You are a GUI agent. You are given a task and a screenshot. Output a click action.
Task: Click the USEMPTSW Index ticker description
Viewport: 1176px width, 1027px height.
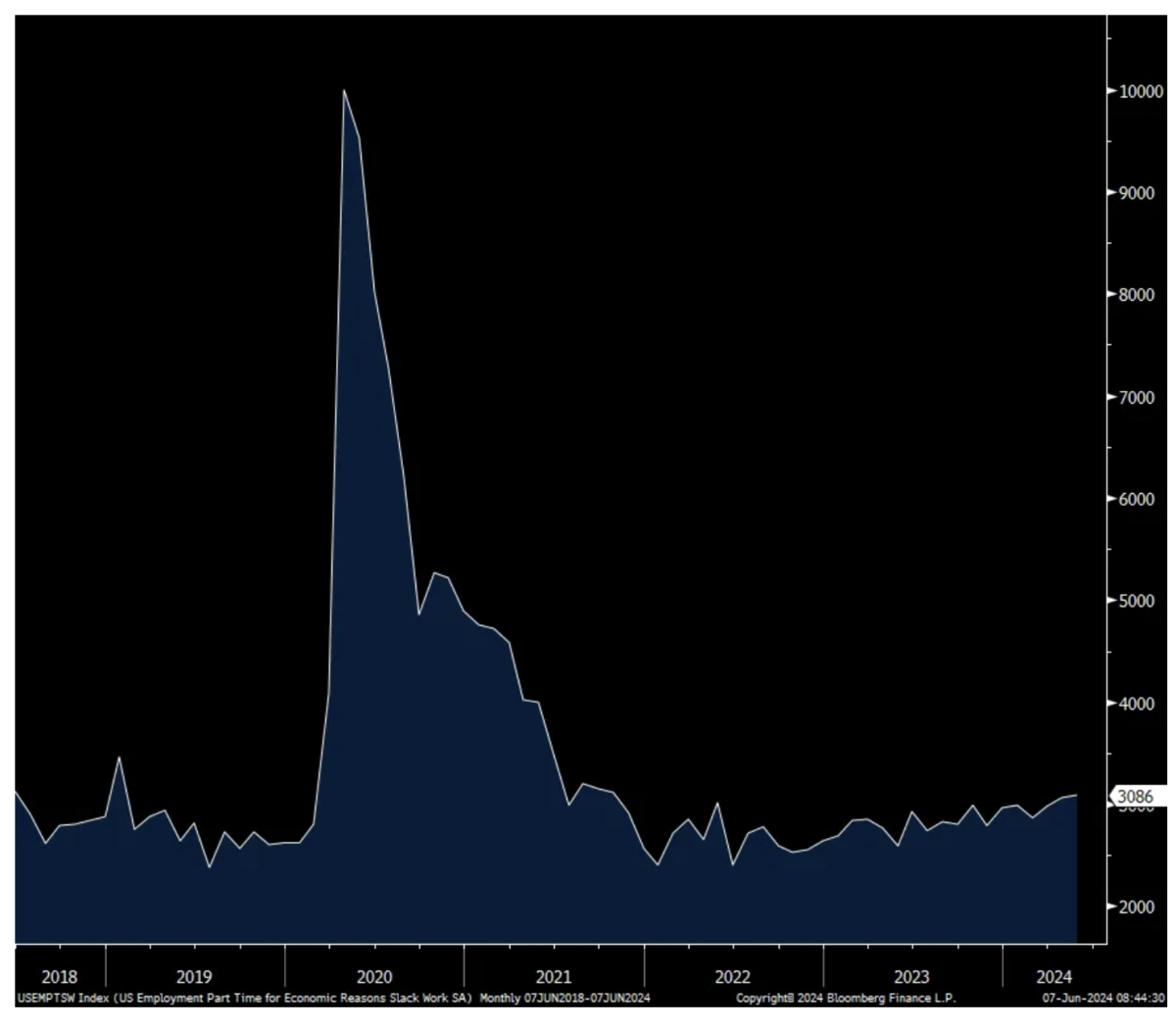tap(245, 998)
